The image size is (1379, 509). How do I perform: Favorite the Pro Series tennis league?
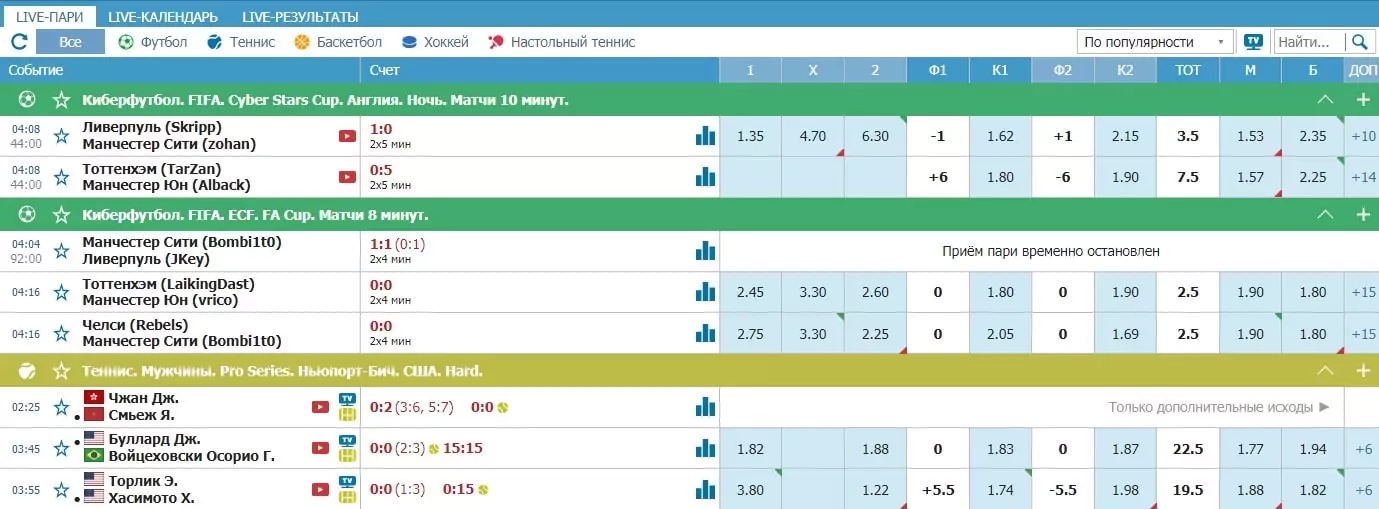(x=62, y=371)
